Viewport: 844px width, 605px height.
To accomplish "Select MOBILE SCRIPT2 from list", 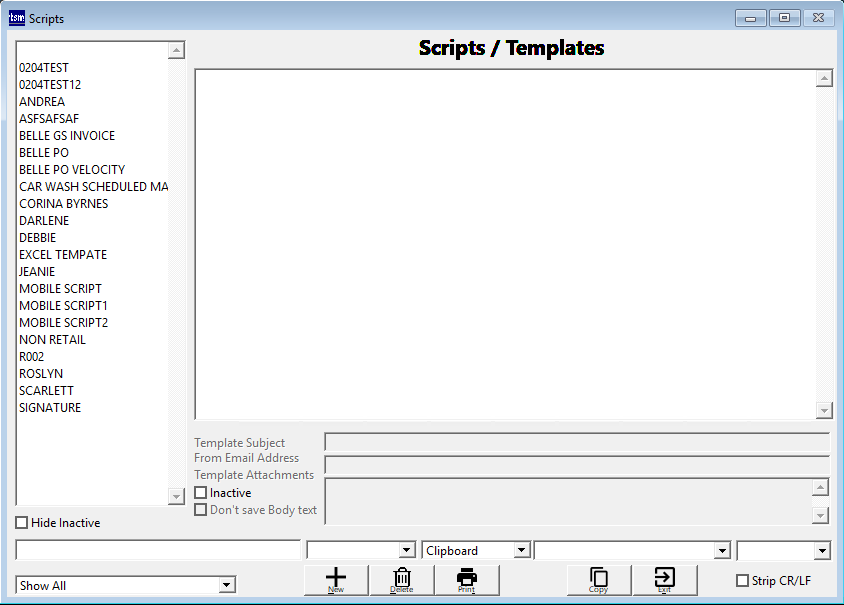I will click(63, 323).
